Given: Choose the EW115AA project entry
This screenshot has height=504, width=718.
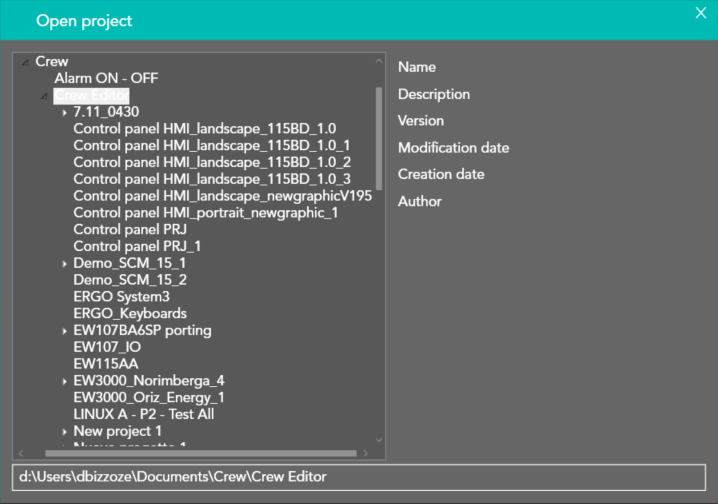Looking at the screenshot, I should pos(105,364).
